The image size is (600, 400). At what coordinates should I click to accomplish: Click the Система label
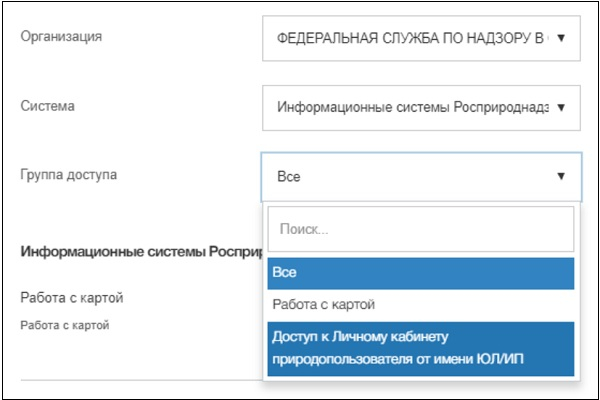[x=47, y=106]
